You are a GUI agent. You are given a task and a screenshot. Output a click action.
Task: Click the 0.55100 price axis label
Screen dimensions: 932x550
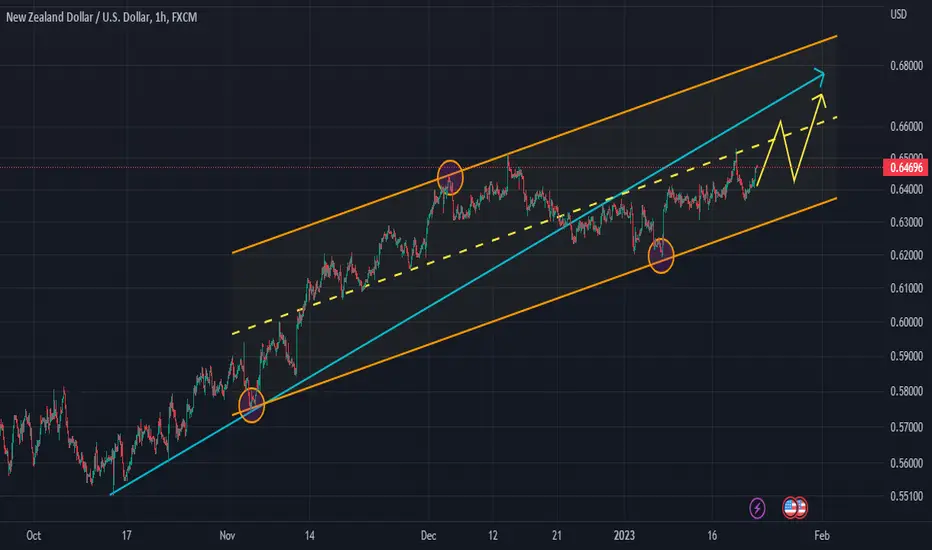click(x=906, y=496)
